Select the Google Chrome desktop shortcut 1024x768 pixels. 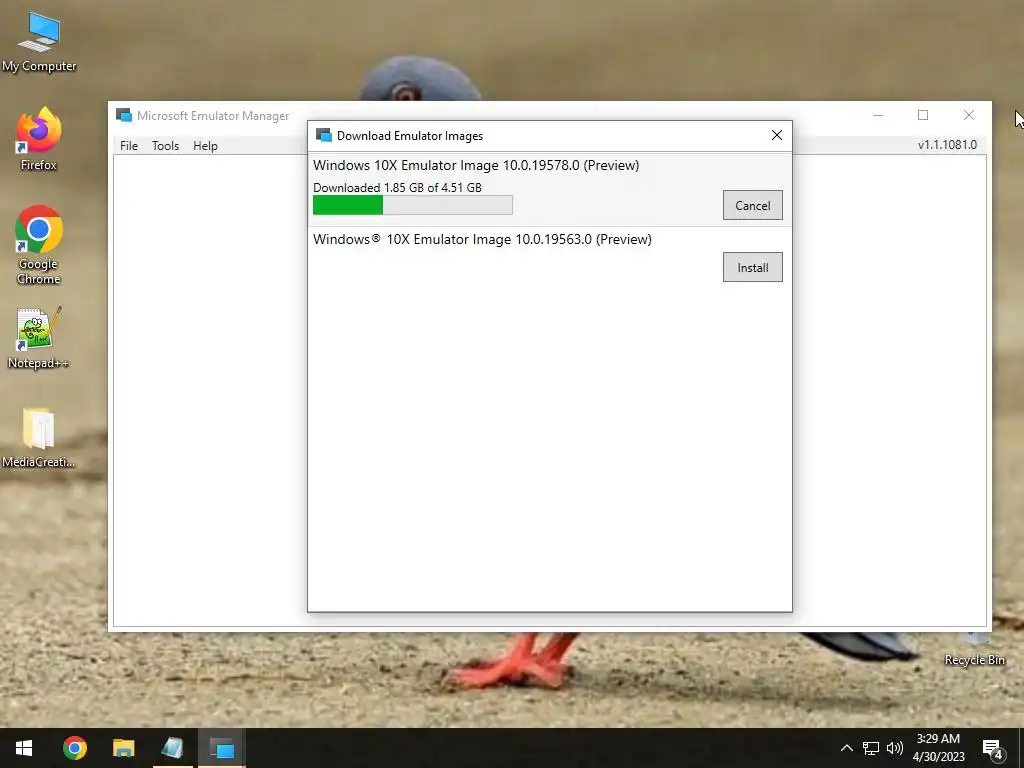tap(39, 245)
